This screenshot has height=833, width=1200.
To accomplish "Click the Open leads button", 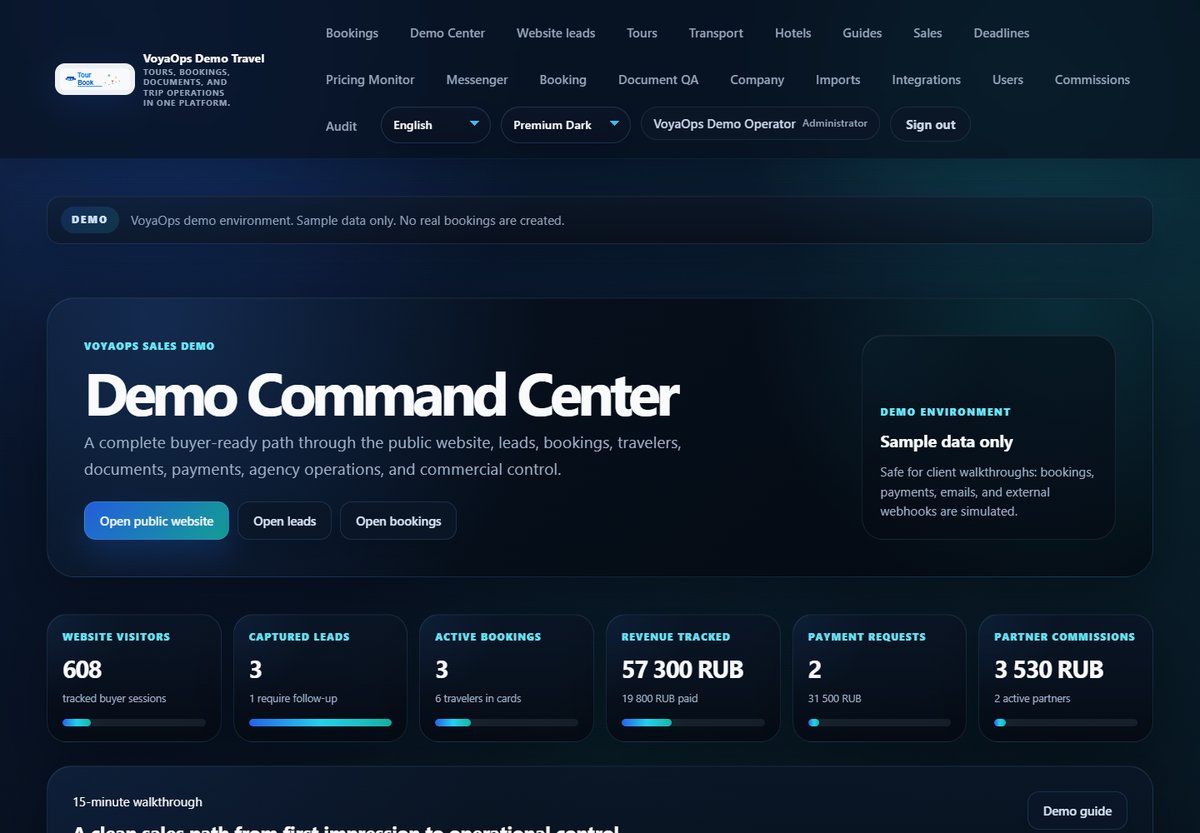I will [284, 521].
